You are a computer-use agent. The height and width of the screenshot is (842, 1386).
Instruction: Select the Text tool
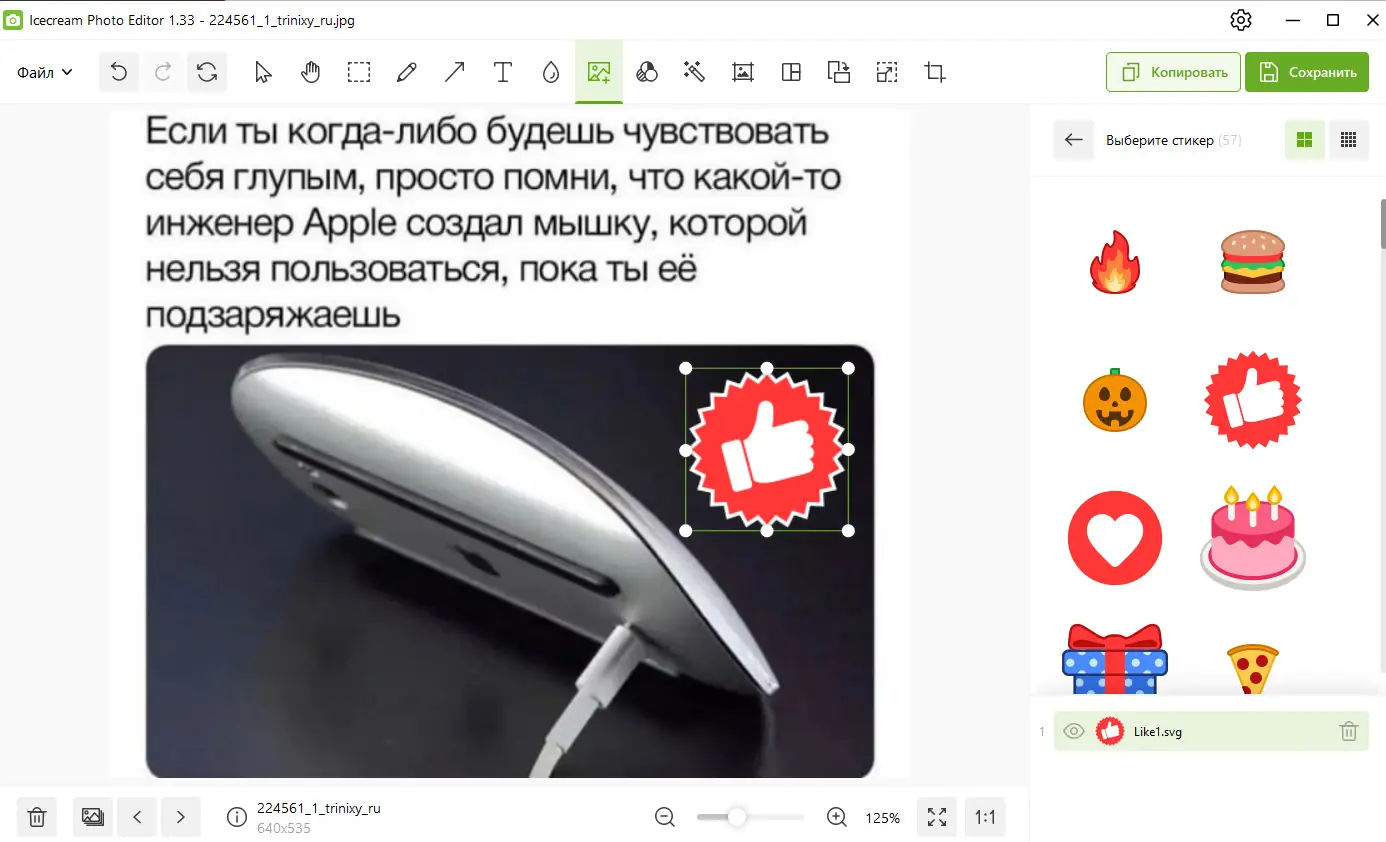[x=502, y=71]
